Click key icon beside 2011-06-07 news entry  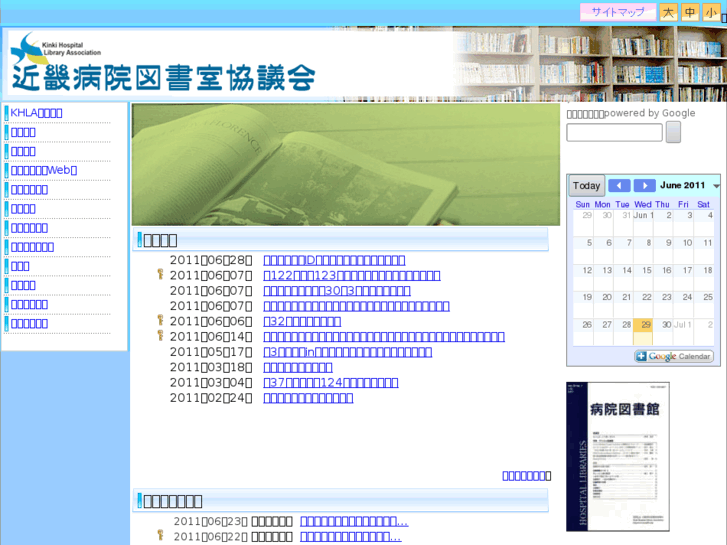pyautogui.click(x=160, y=274)
